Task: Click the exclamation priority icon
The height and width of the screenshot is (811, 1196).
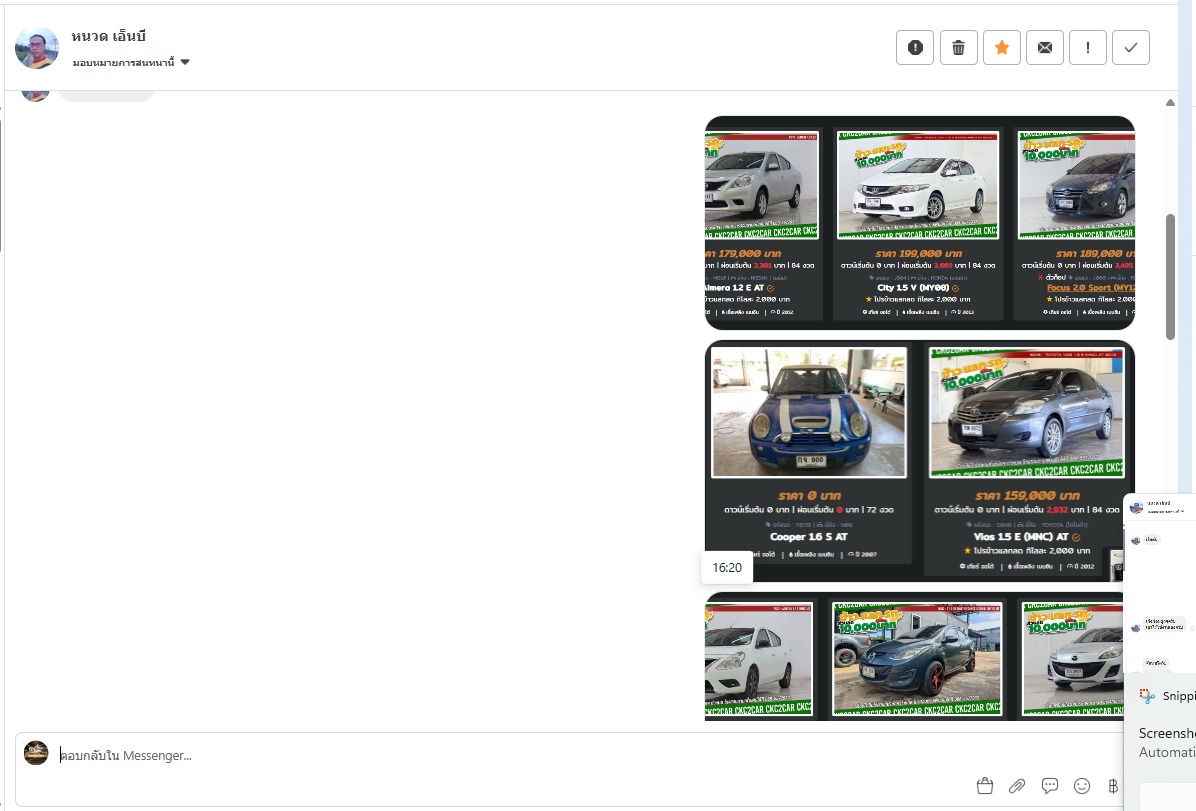Action: coord(1088,47)
